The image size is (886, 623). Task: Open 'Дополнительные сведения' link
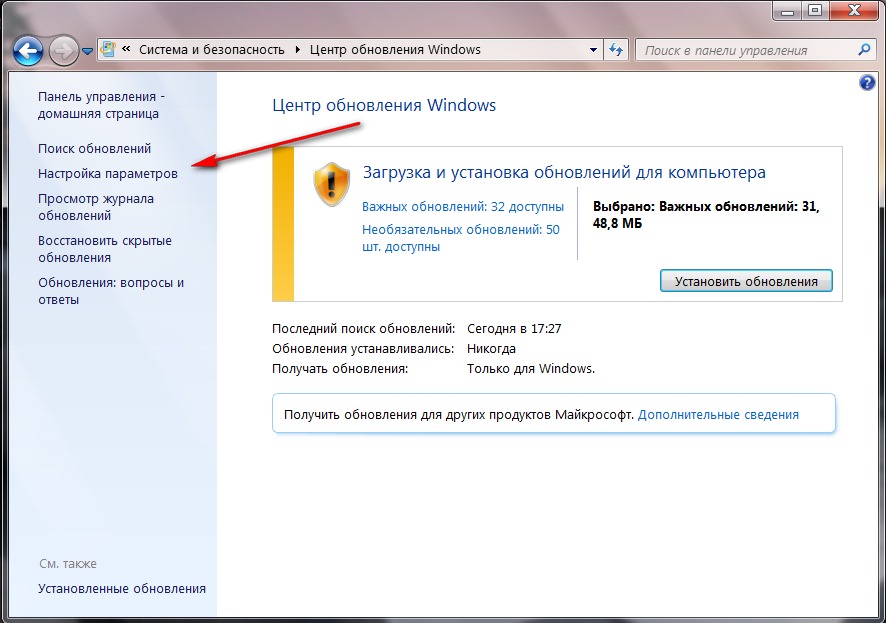tap(718, 415)
